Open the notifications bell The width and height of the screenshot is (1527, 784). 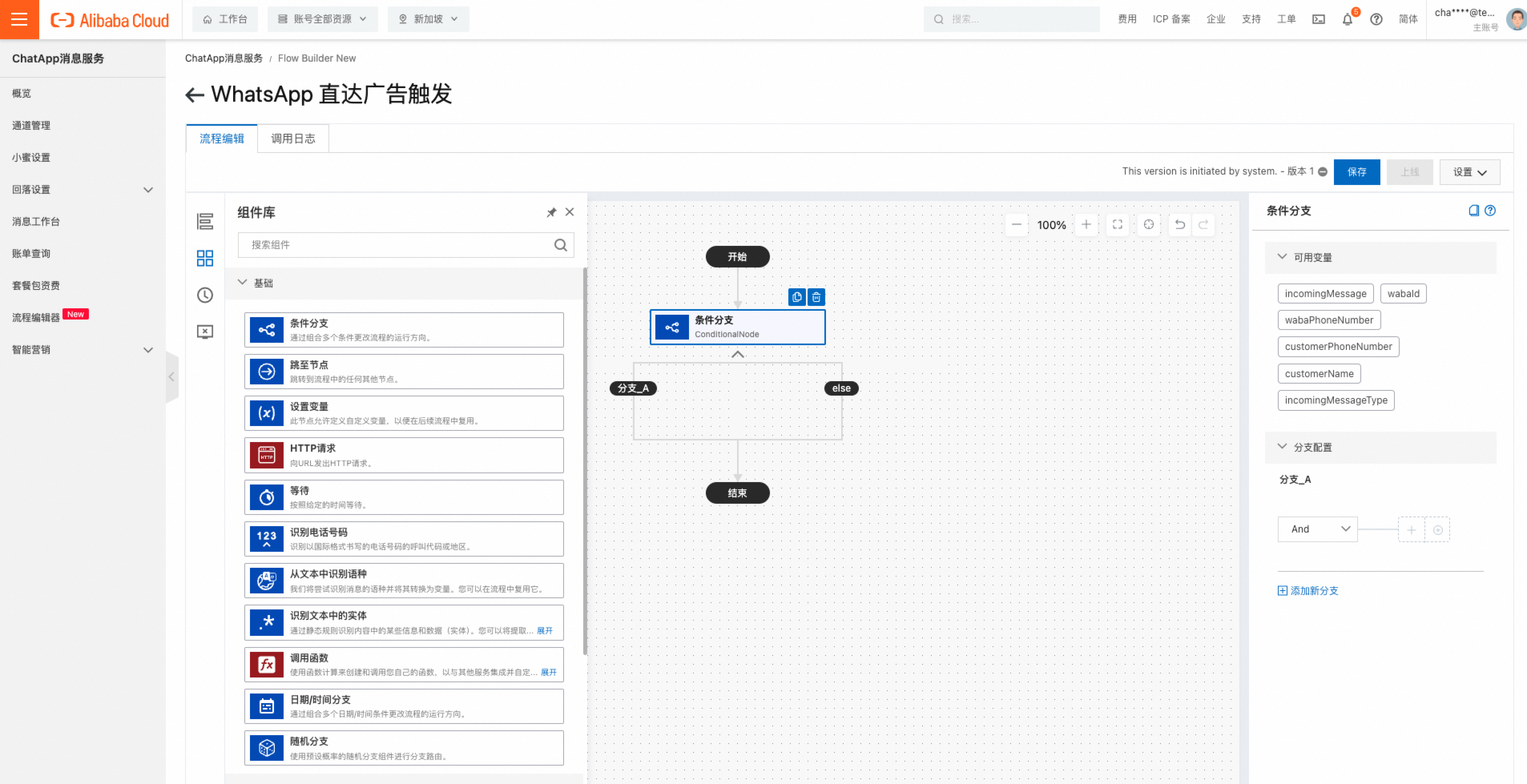tap(1348, 19)
